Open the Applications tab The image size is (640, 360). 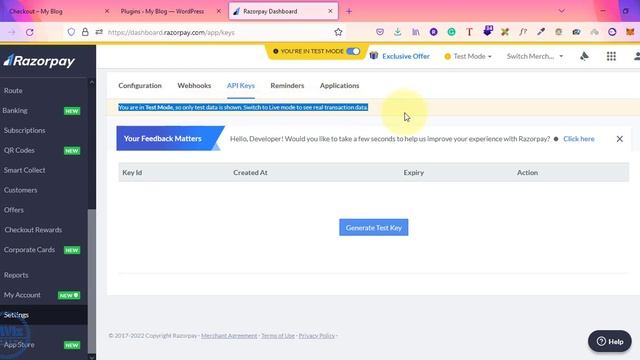[x=340, y=85]
